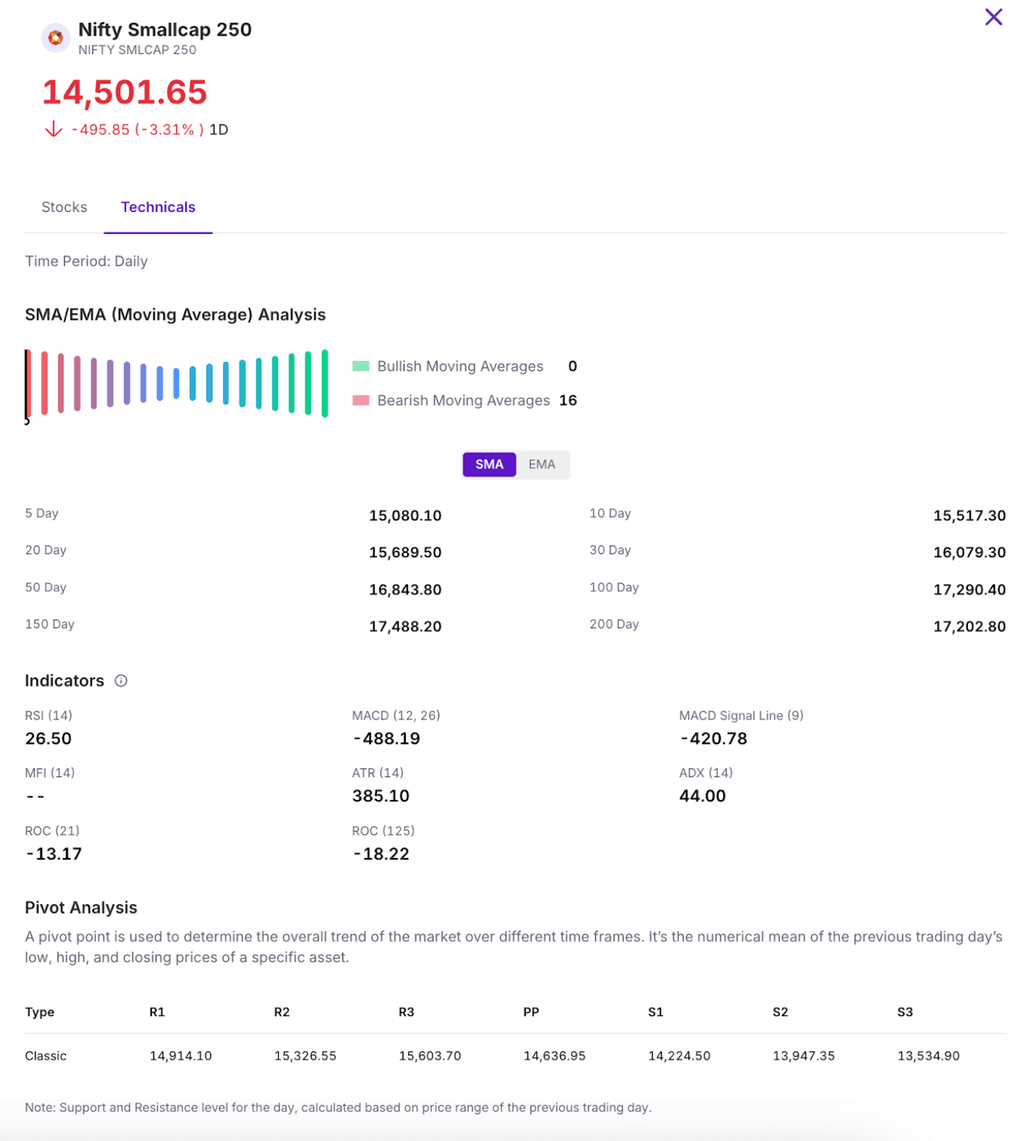This screenshot has height=1141, width=1024.
Task: Click the 1D period label
Action: click(219, 129)
